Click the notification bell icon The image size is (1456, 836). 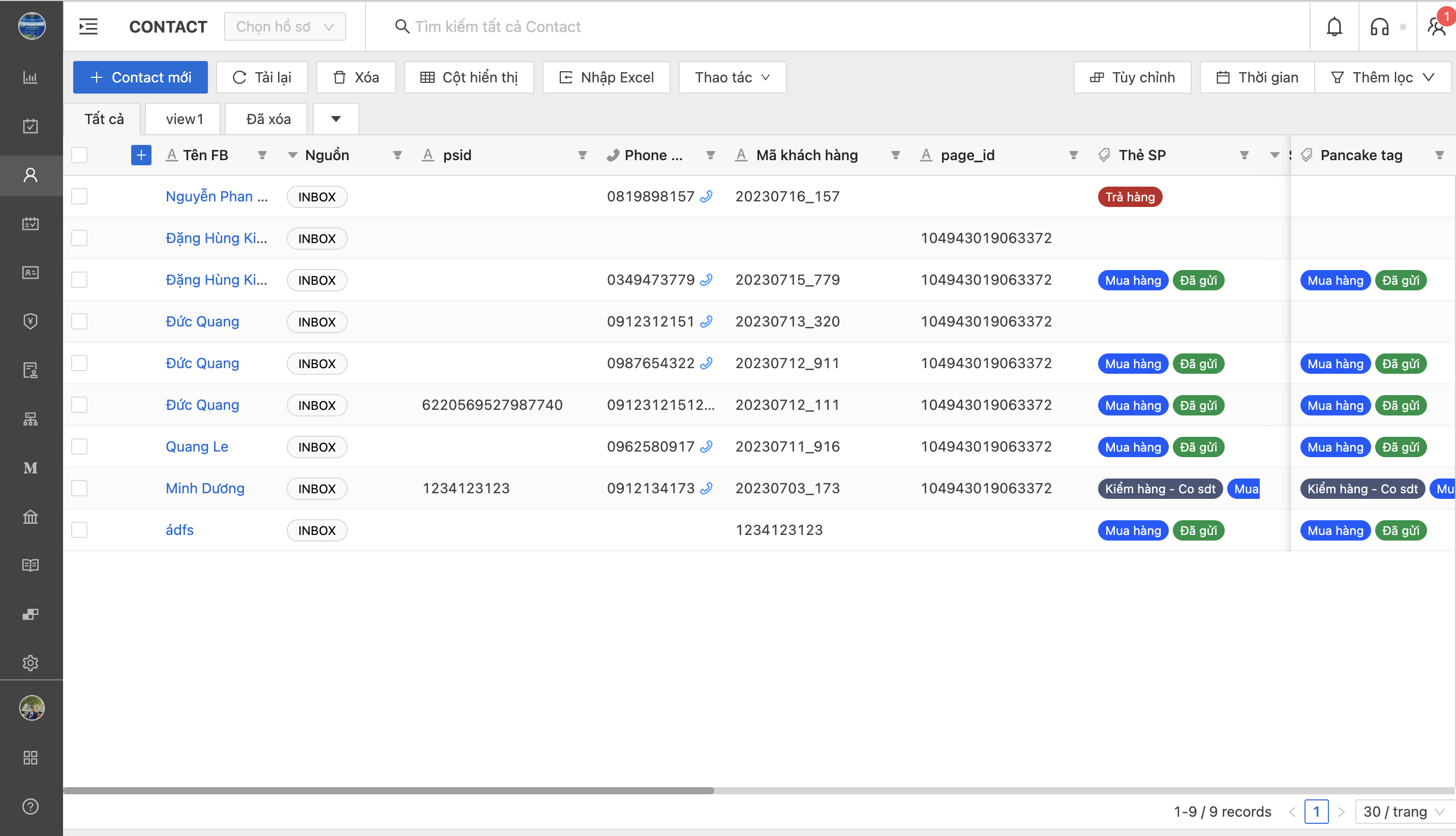click(x=1334, y=27)
